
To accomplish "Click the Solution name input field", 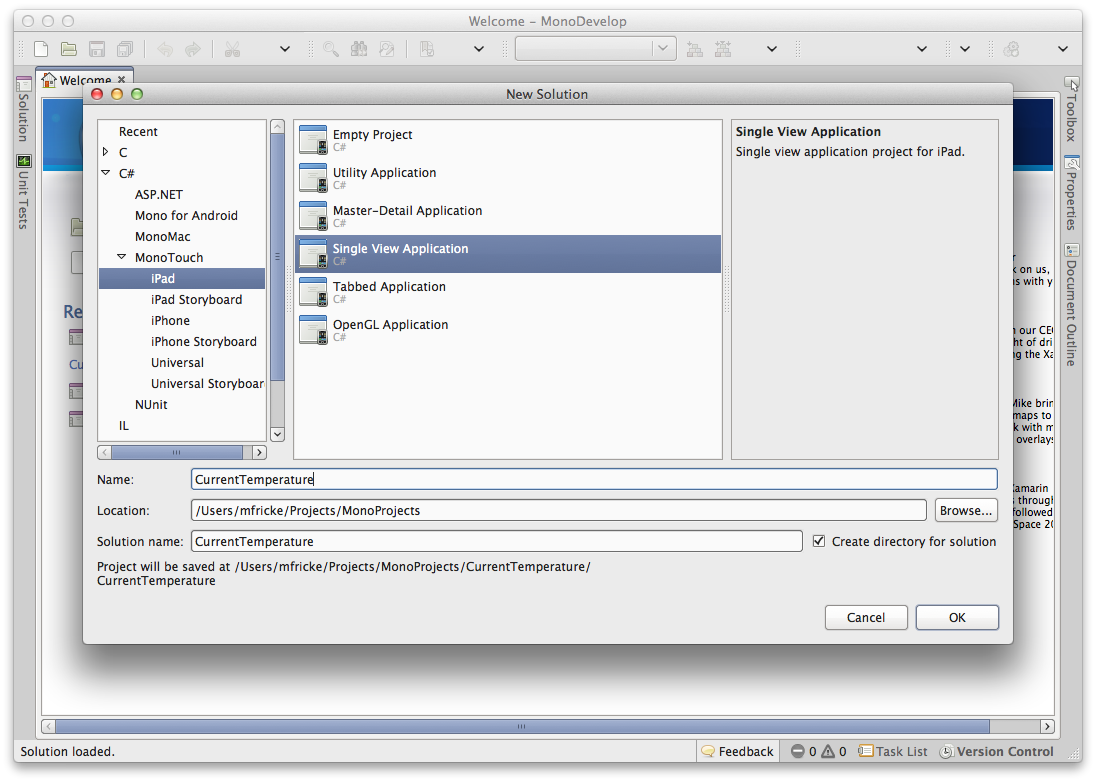I will point(496,541).
